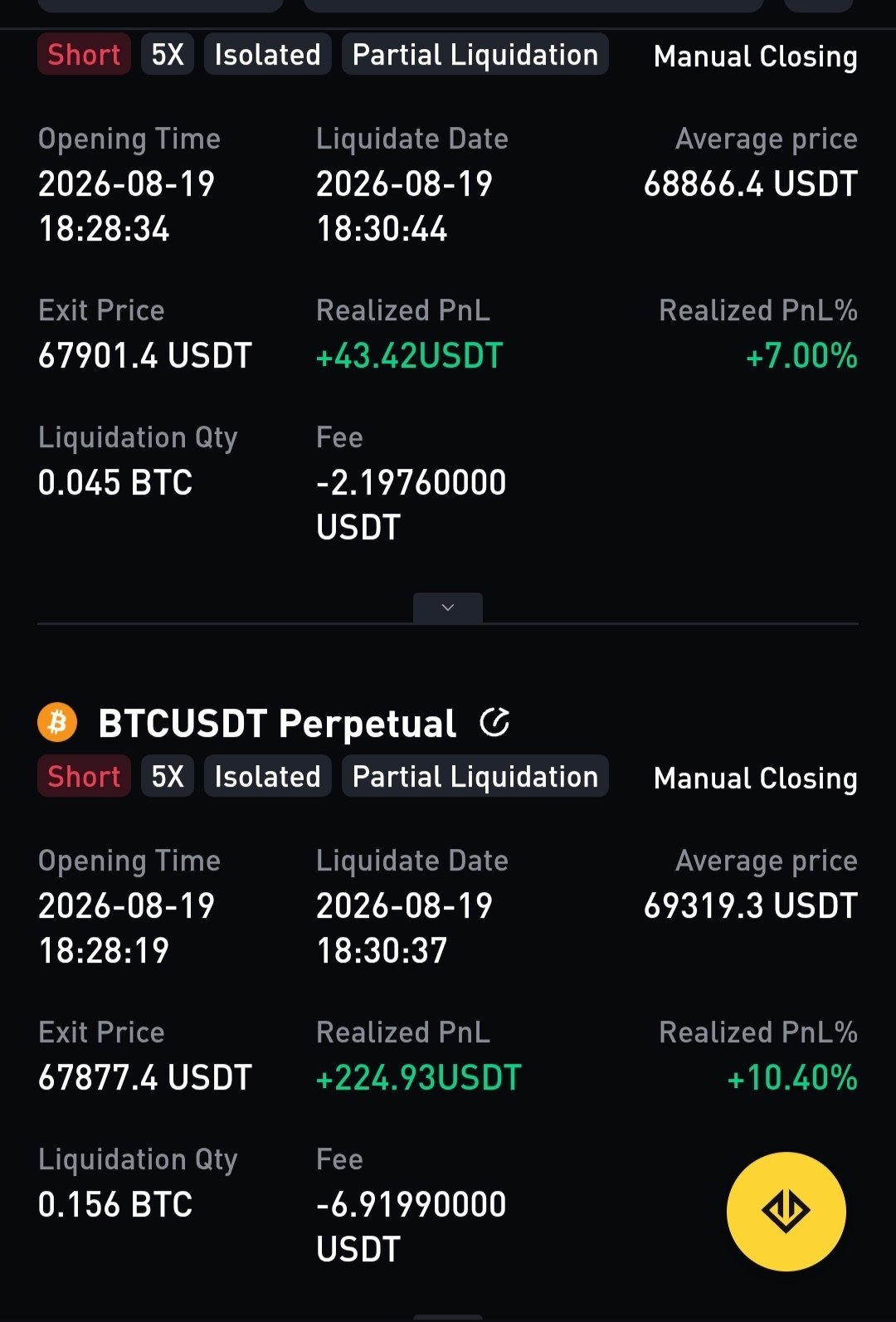Tap the yellow floating transfer button
This screenshot has height=1322, width=896.
[x=786, y=1211]
